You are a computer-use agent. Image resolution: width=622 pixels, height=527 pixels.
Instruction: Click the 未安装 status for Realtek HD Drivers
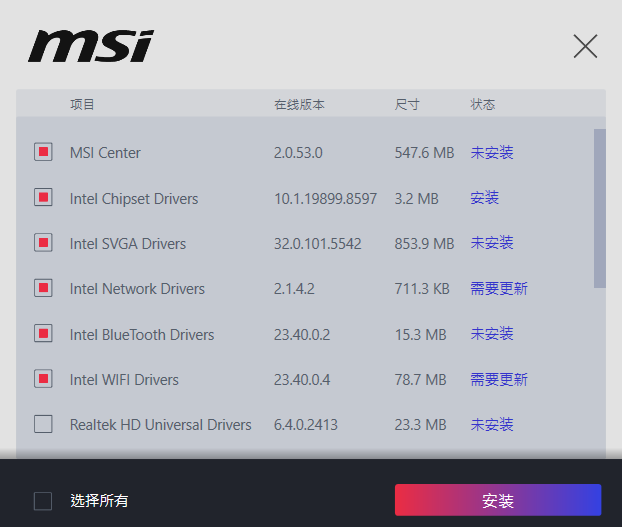click(x=492, y=424)
